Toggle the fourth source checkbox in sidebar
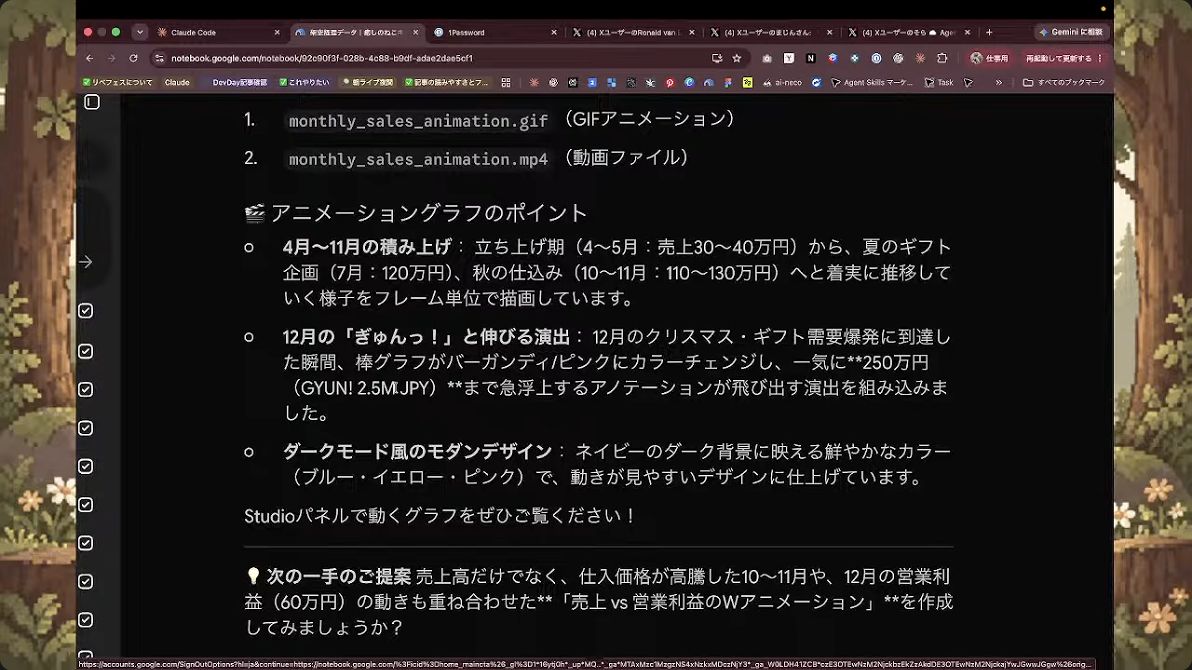This screenshot has height=670, width=1192. 86,428
